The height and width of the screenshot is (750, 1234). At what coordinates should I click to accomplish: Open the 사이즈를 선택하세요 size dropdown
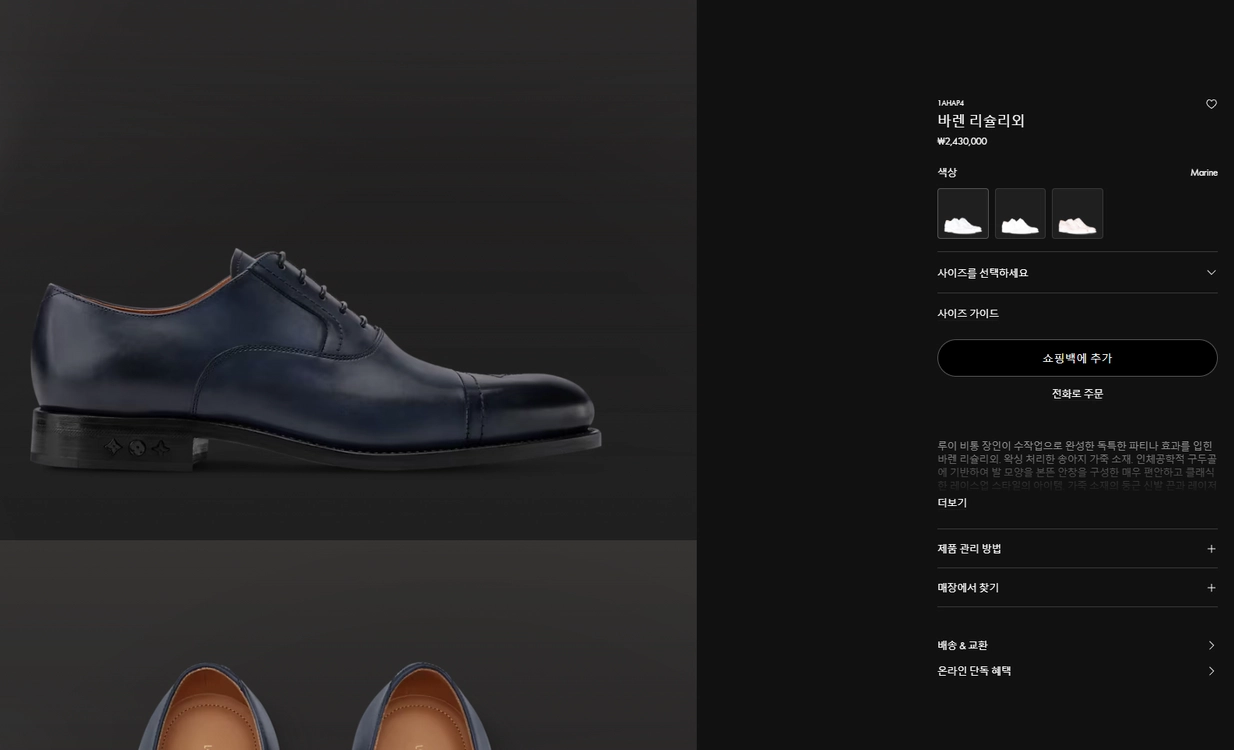(1077, 272)
